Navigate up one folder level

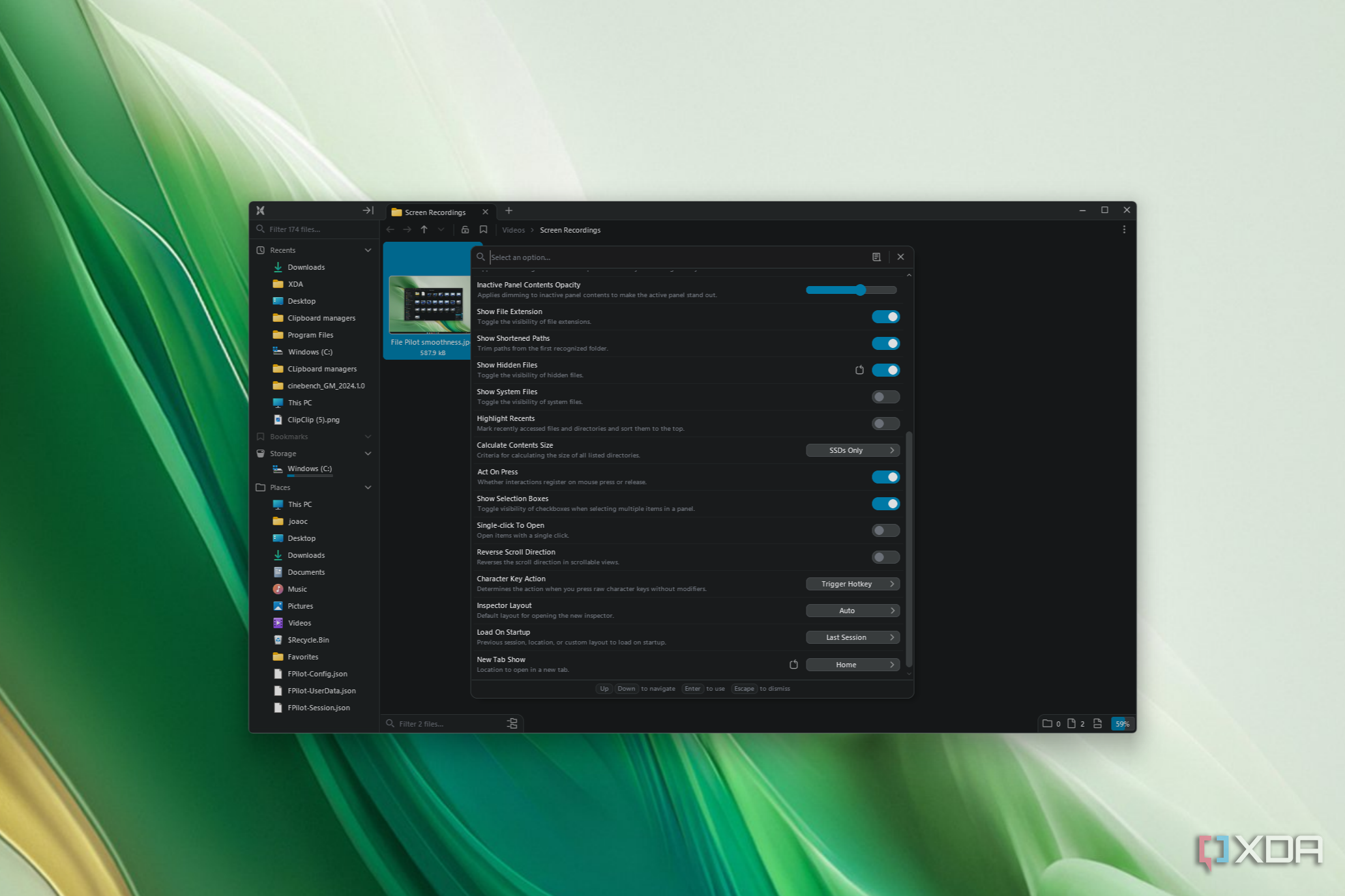click(x=424, y=229)
